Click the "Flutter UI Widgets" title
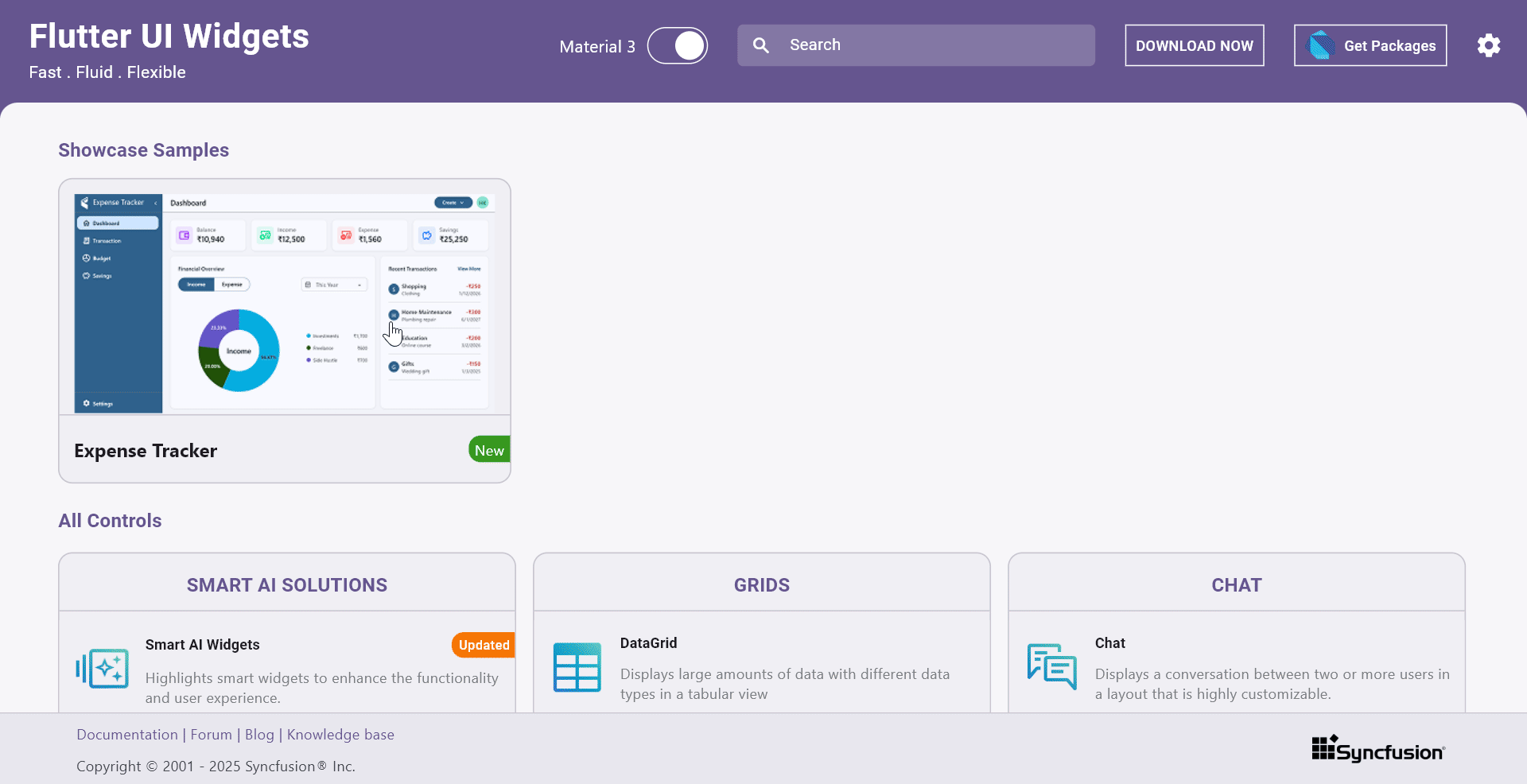 169,37
